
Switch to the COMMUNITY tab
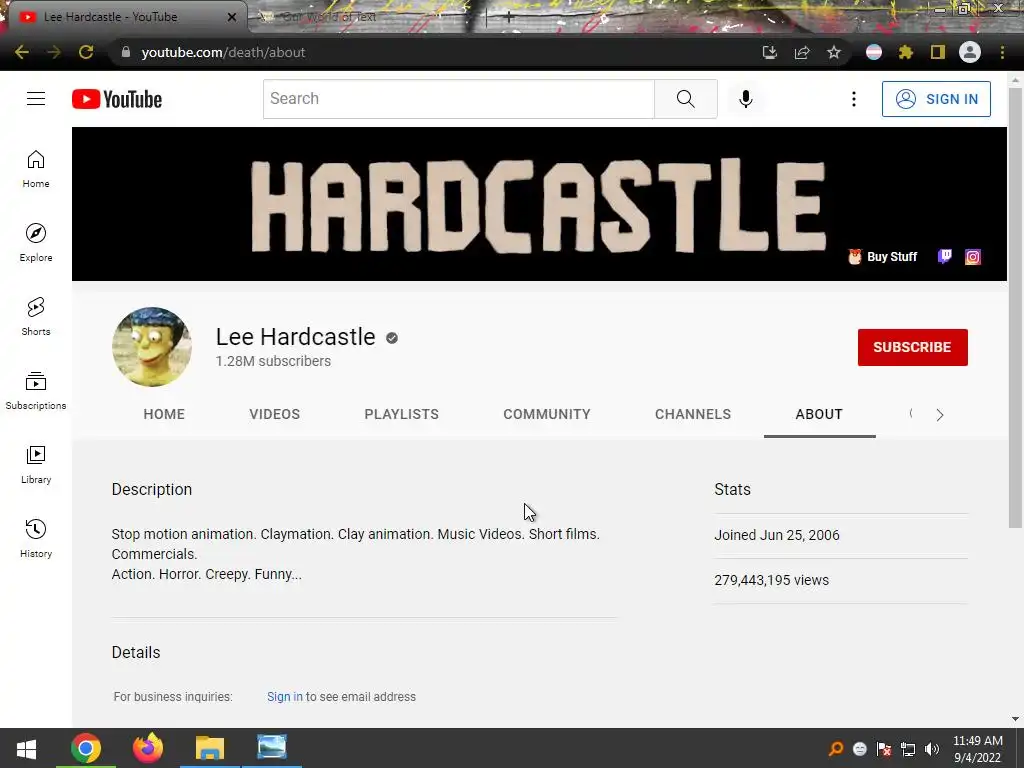[x=547, y=414]
